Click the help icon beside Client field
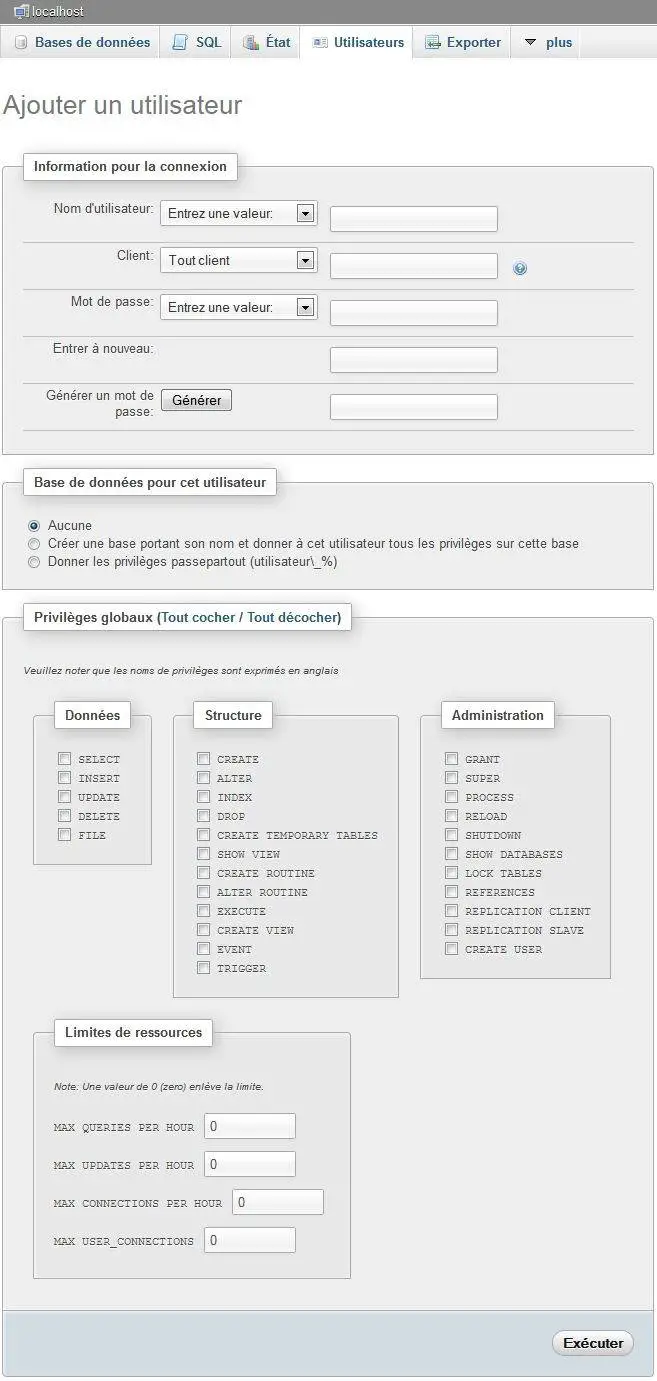Screen dimensions: 657x1381 pos(520,268)
